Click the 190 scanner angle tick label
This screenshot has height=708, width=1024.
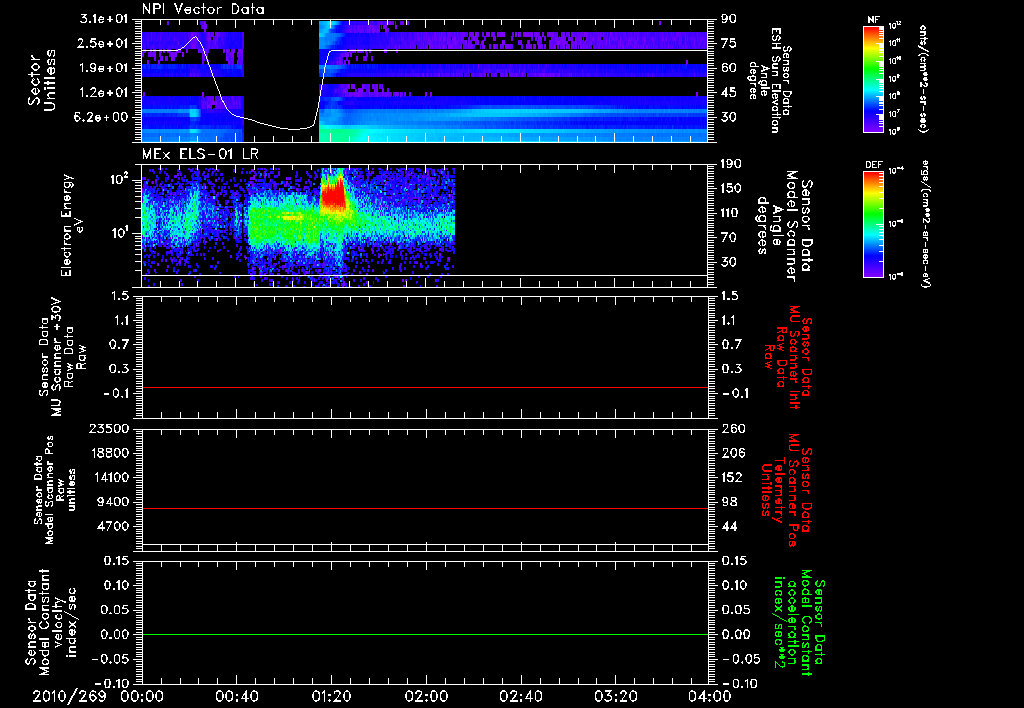click(x=731, y=164)
